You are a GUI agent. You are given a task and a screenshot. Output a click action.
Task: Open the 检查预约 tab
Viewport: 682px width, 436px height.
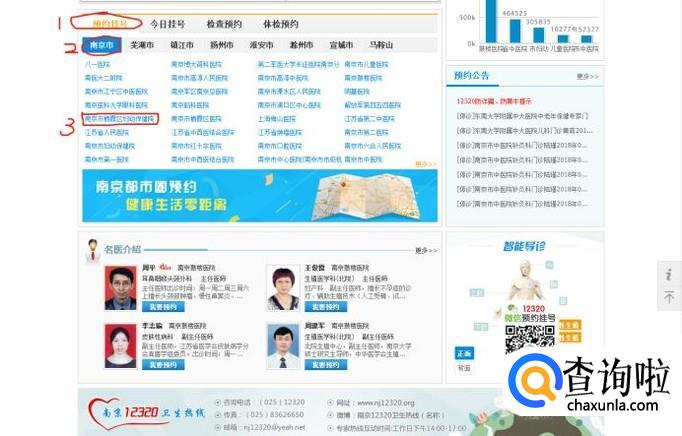(224, 24)
